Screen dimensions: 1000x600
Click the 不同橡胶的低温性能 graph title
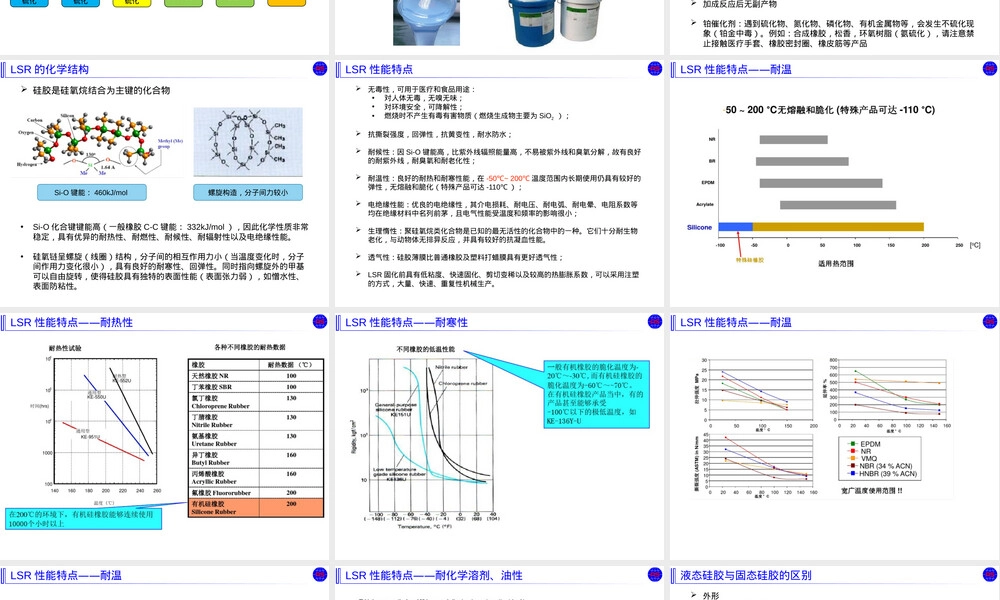click(x=425, y=349)
